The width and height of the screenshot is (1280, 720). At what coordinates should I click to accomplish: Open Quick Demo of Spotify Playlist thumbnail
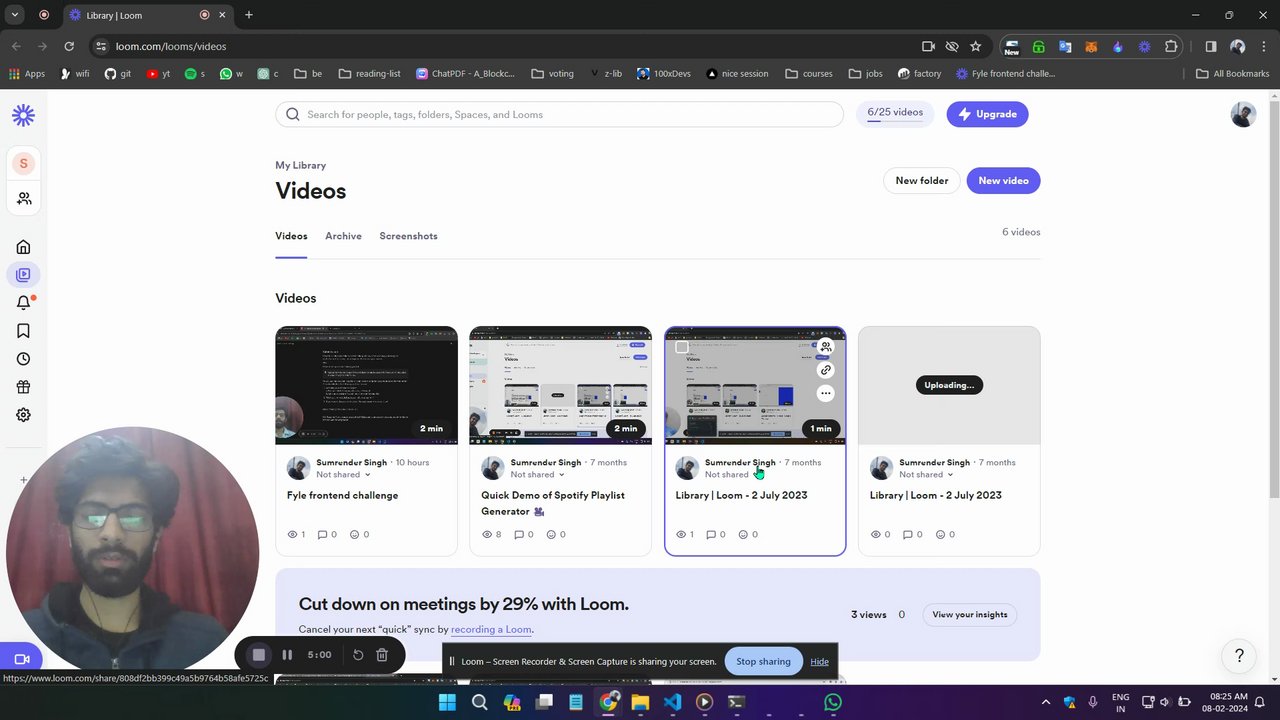pyautogui.click(x=560, y=385)
